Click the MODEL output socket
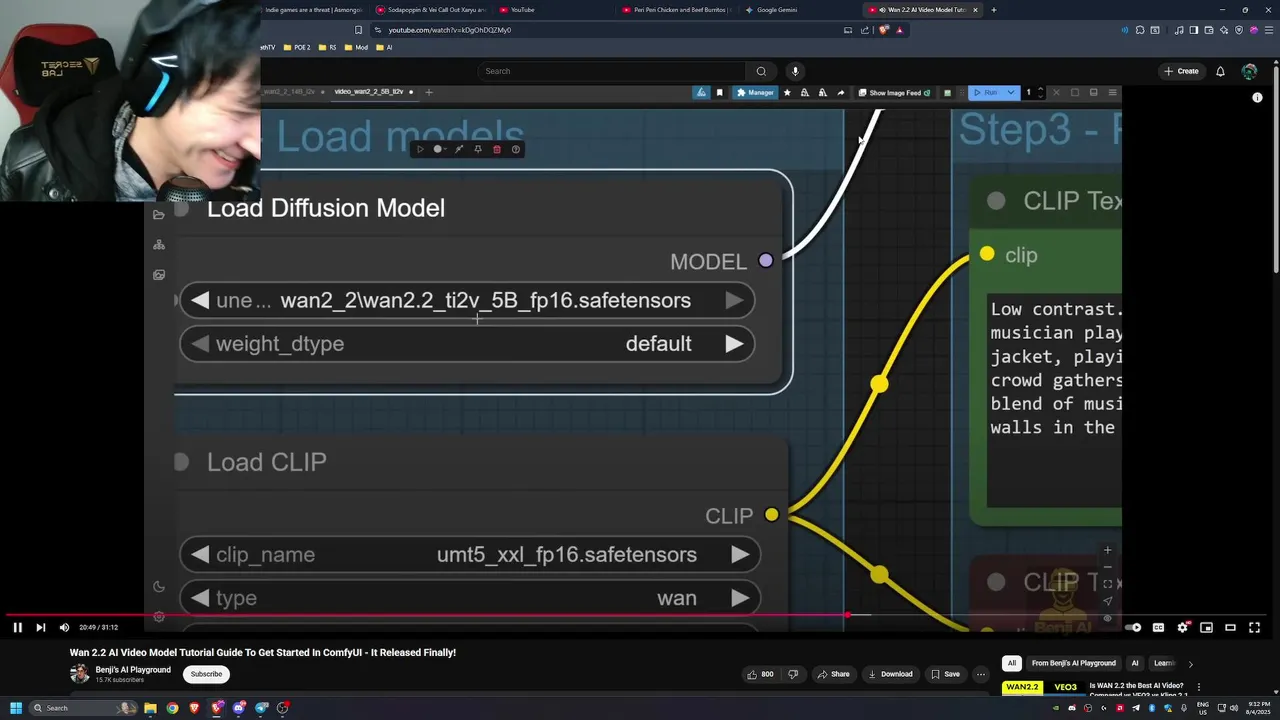This screenshot has height=720, width=1280. pyautogui.click(x=766, y=261)
